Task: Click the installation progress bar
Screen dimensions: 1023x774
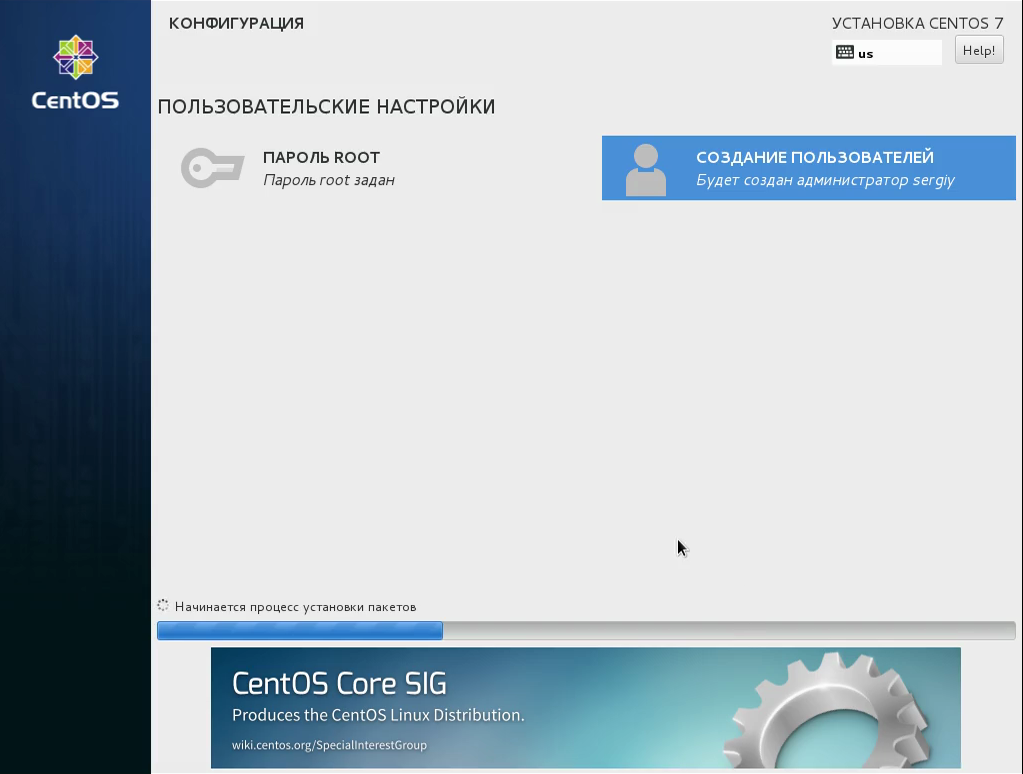Action: 586,630
